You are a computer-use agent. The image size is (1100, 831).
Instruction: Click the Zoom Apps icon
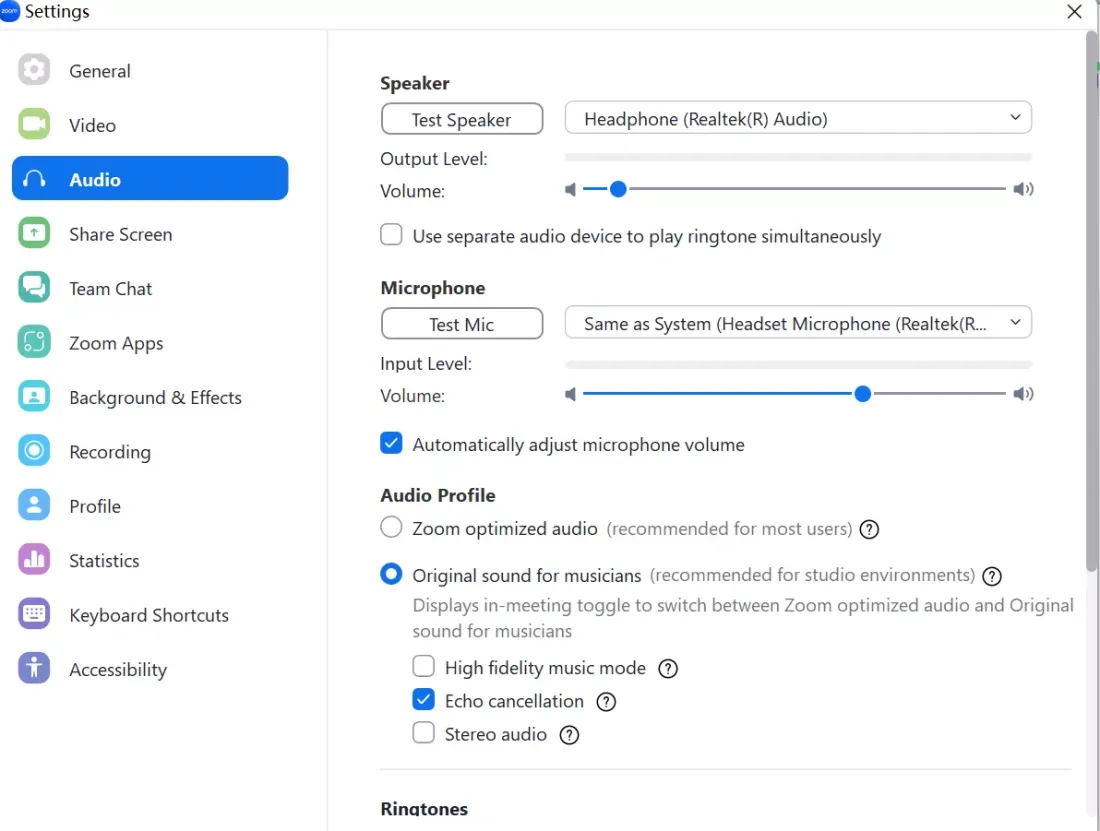34,342
